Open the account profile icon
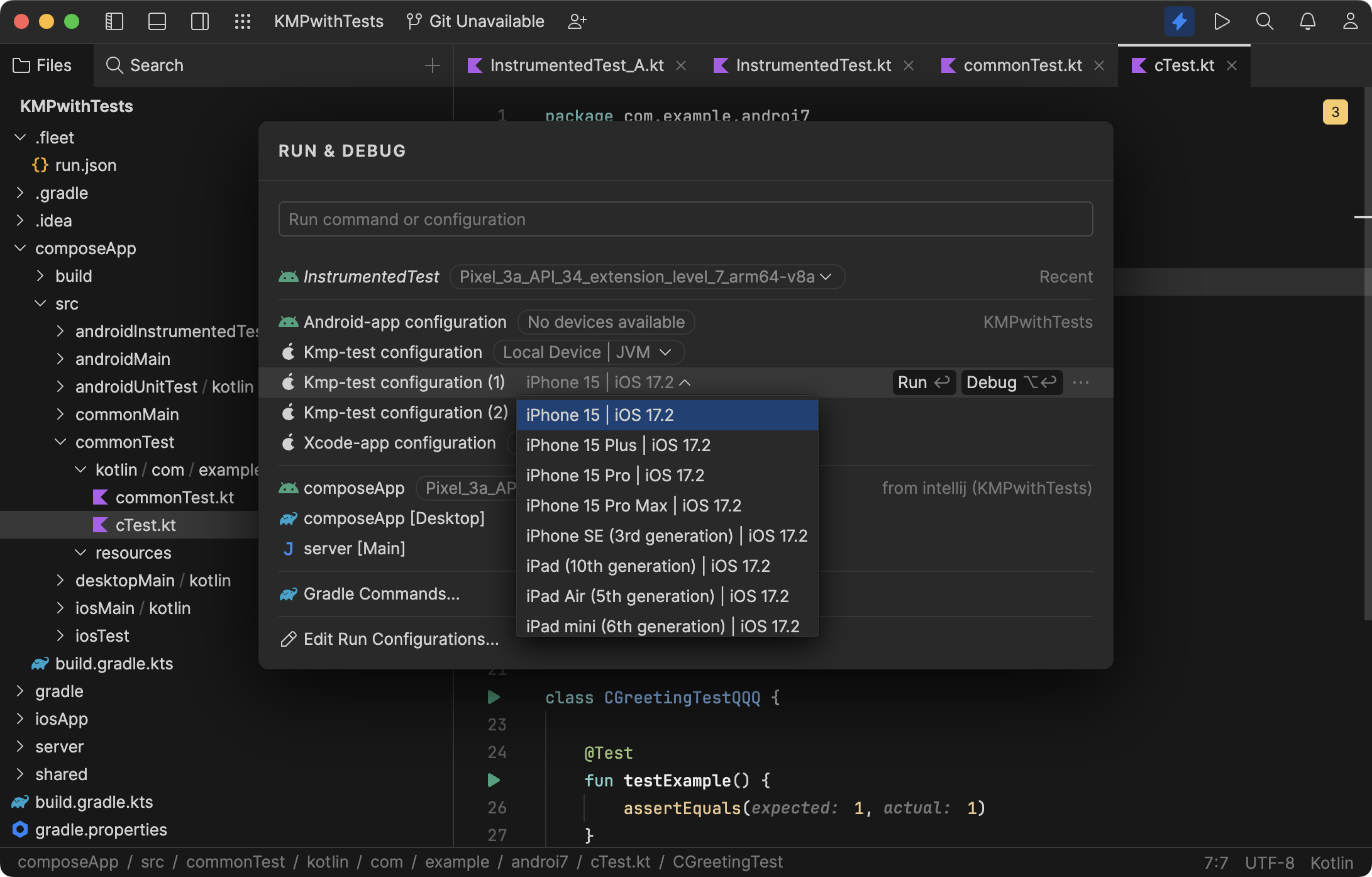The image size is (1372, 877). [1351, 21]
